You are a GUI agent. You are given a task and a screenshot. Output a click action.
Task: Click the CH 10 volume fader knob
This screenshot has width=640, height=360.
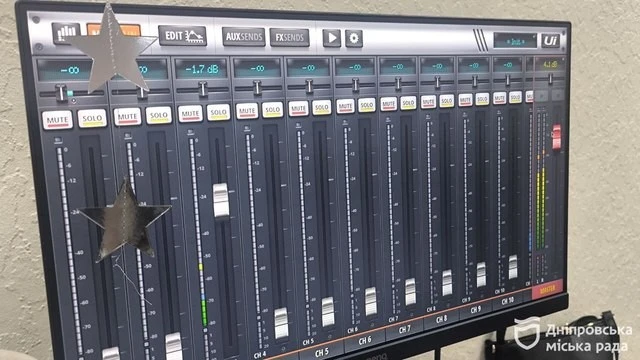pos(513,267)
